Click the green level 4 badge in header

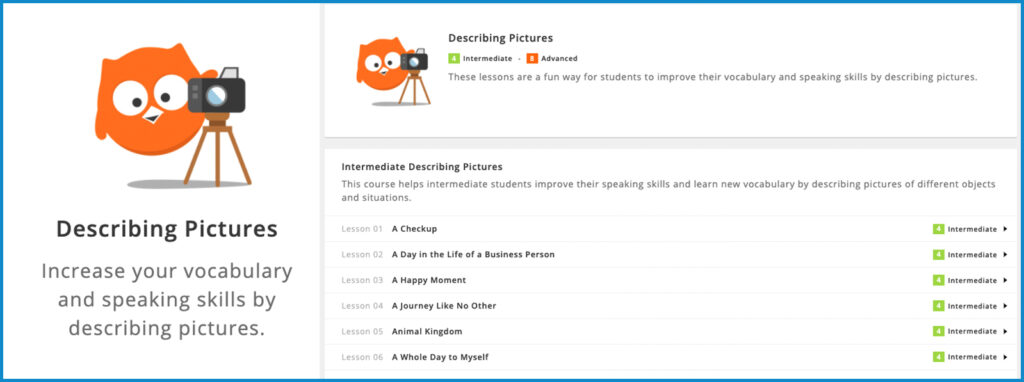[x=454, y=58]
